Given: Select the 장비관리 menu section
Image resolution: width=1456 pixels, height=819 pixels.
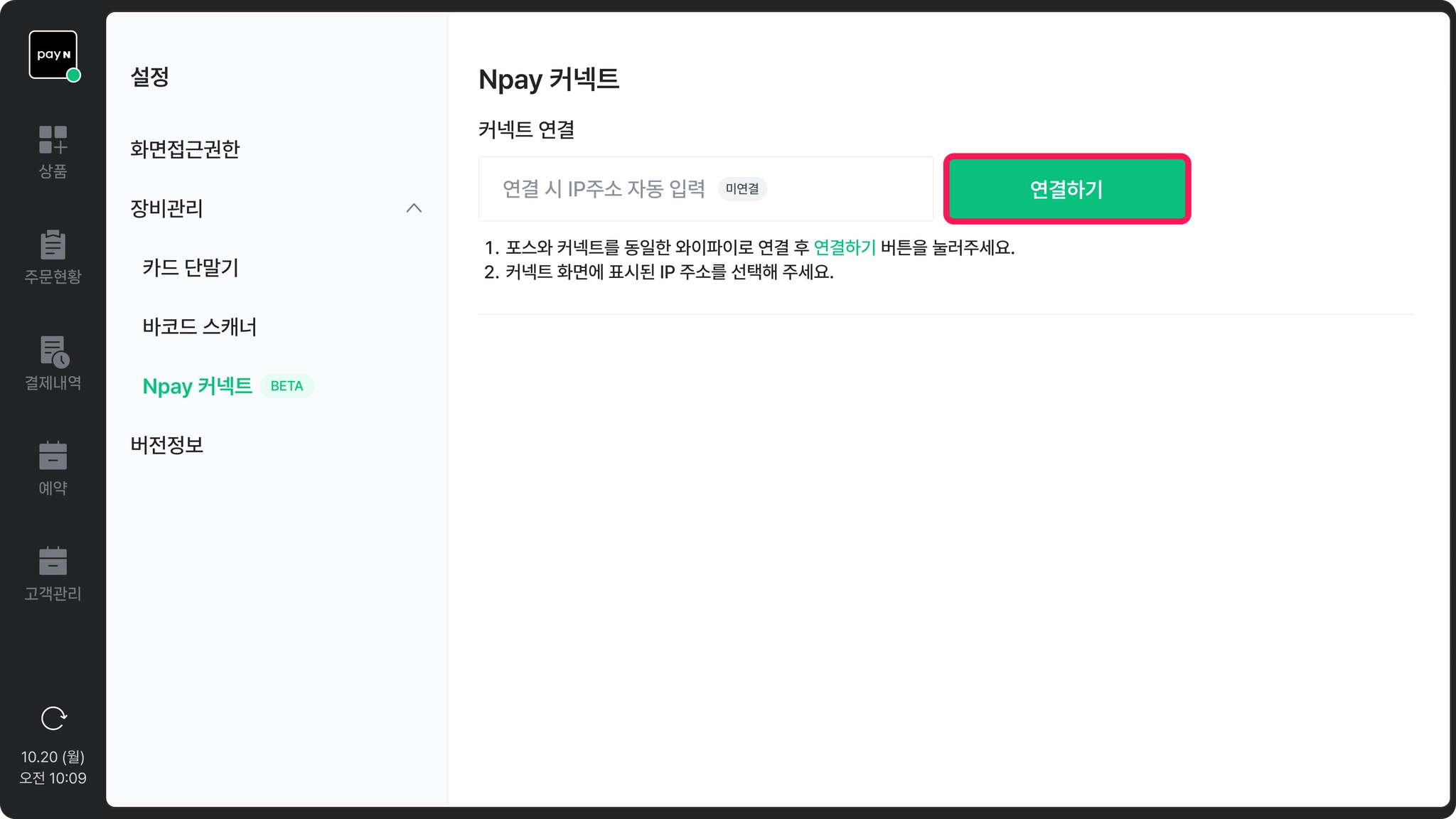Looking at the screenshot, I should pos(167,208).
